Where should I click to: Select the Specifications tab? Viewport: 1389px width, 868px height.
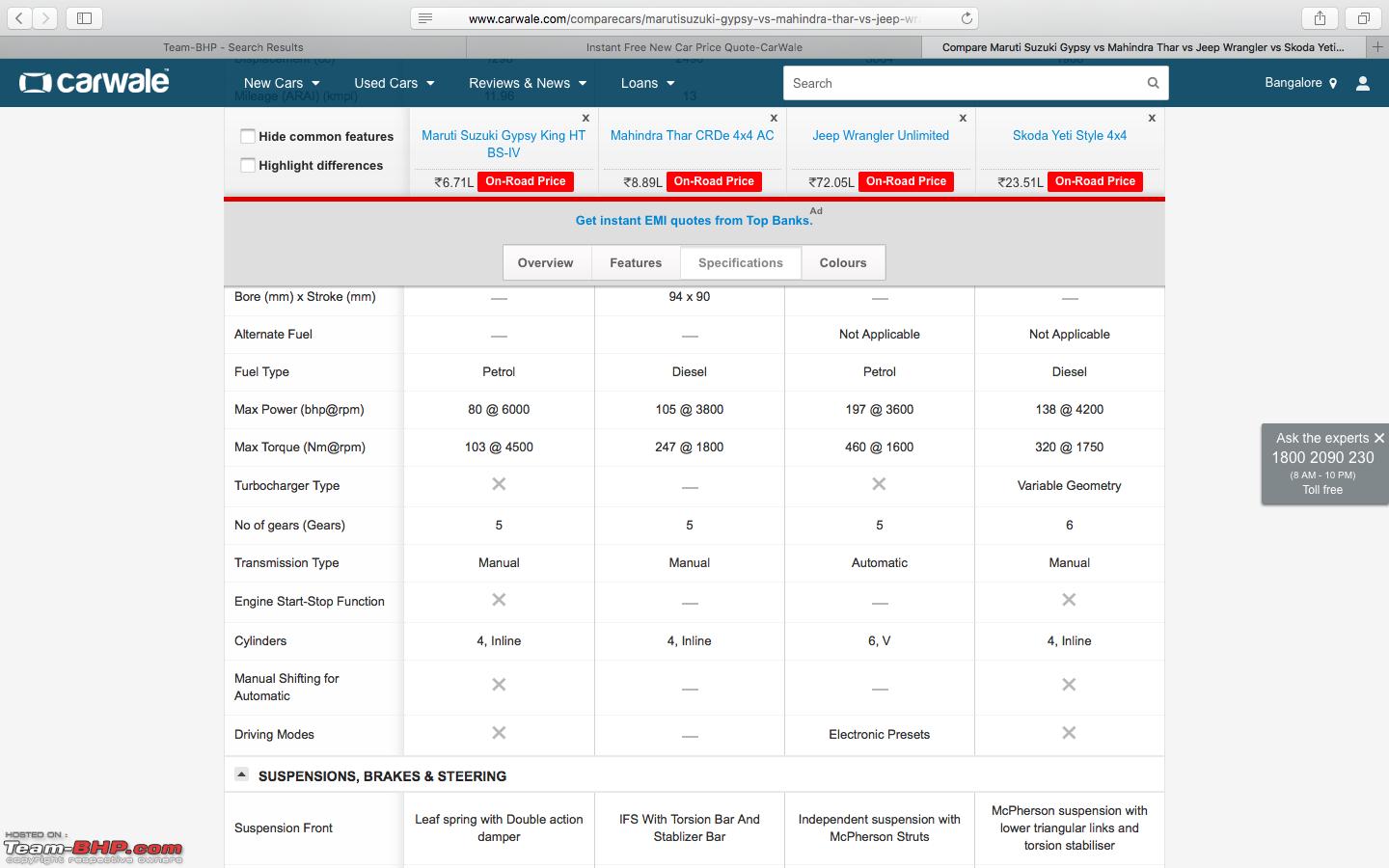click(x=741, y=262)
